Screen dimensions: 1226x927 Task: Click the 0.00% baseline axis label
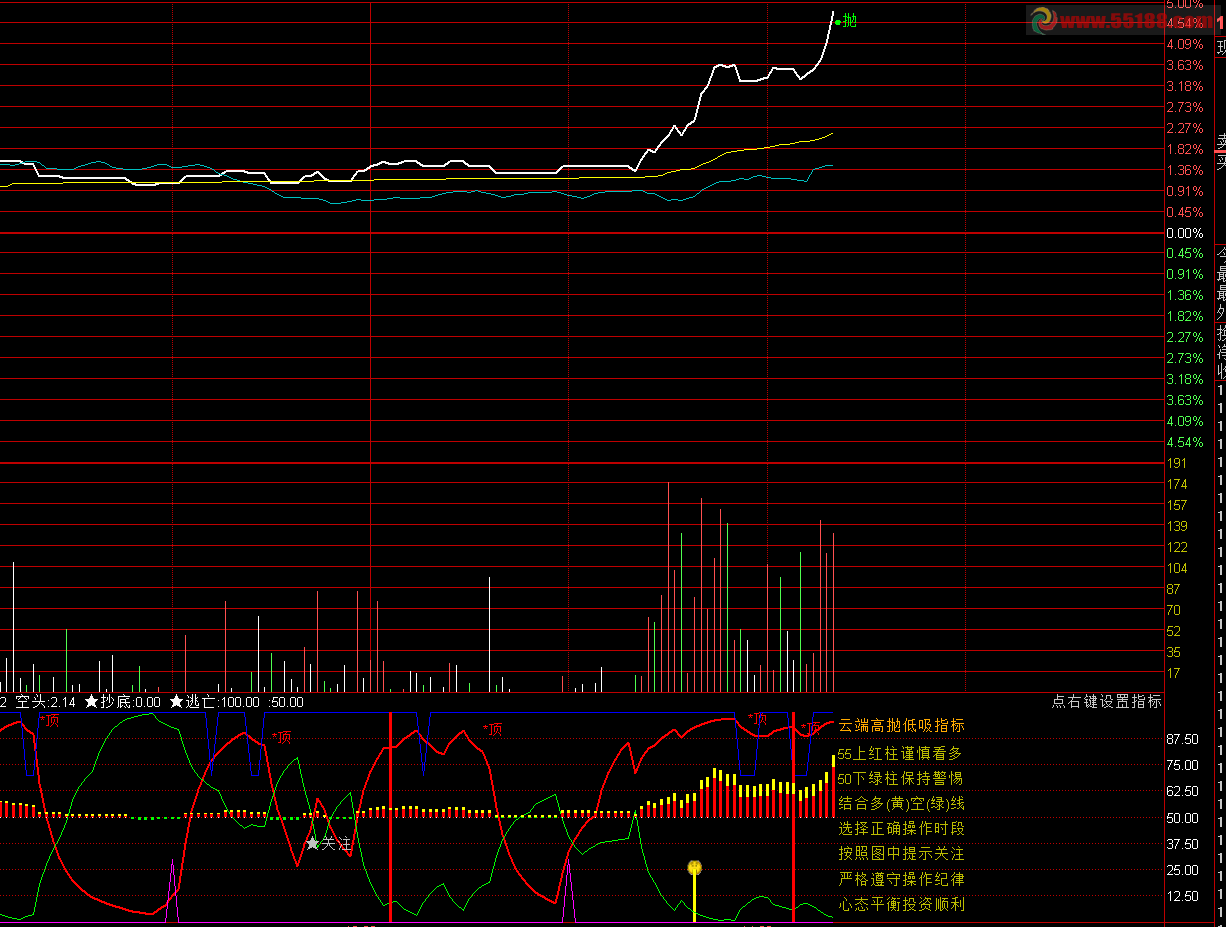[x=1185, y=233]
